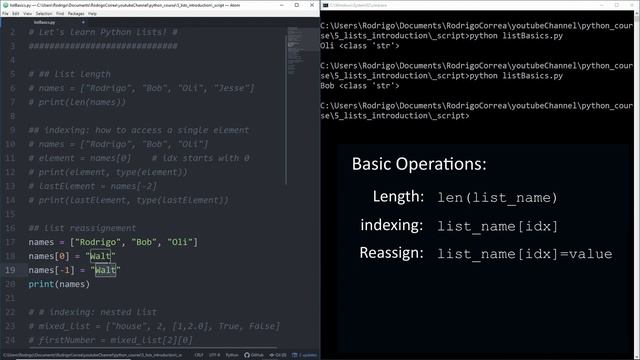Click line number 20 in the gutter

pyautogui.click(x=10, y=284)
